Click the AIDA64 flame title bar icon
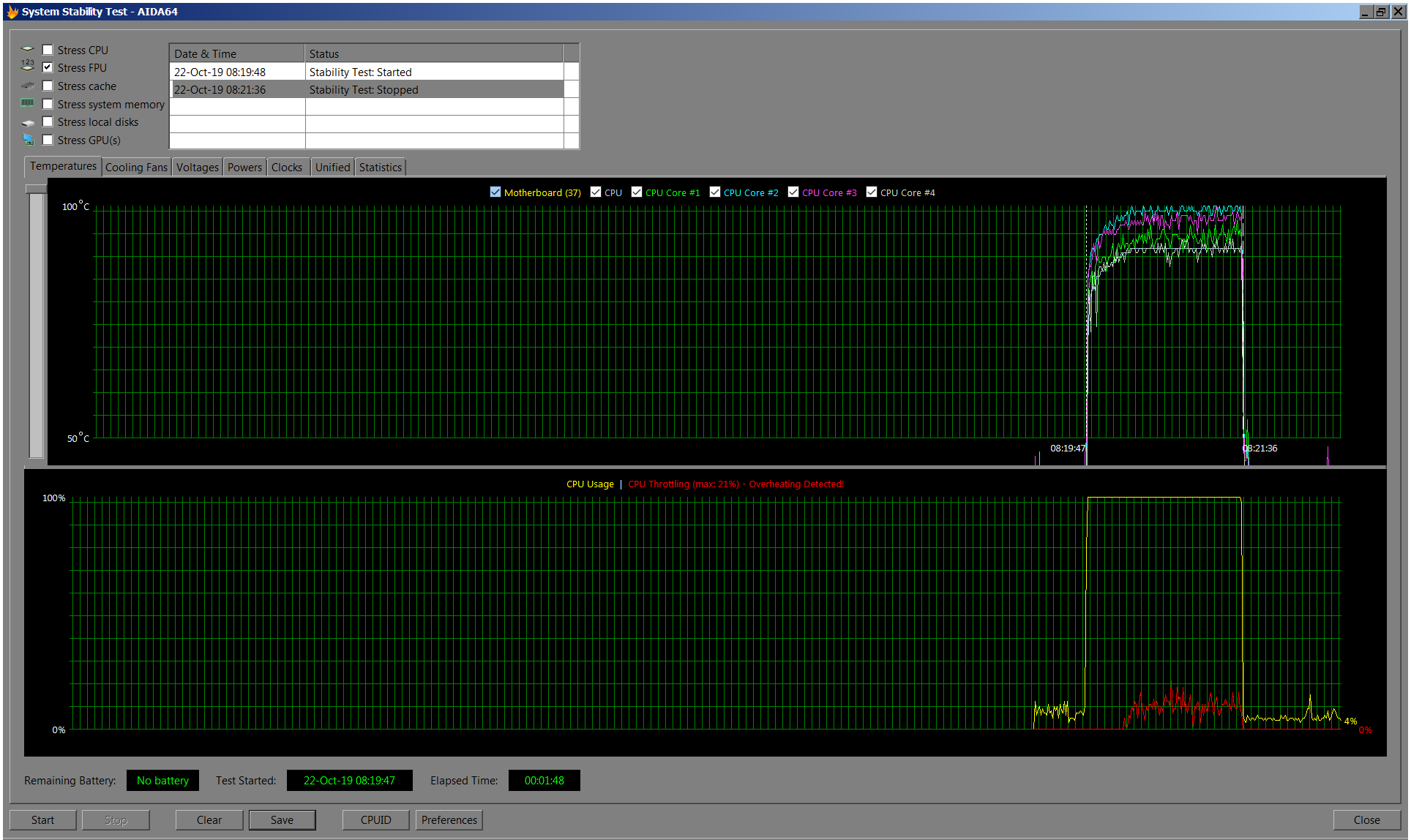This screenshot has width=1411, height=840. [12, 12]
